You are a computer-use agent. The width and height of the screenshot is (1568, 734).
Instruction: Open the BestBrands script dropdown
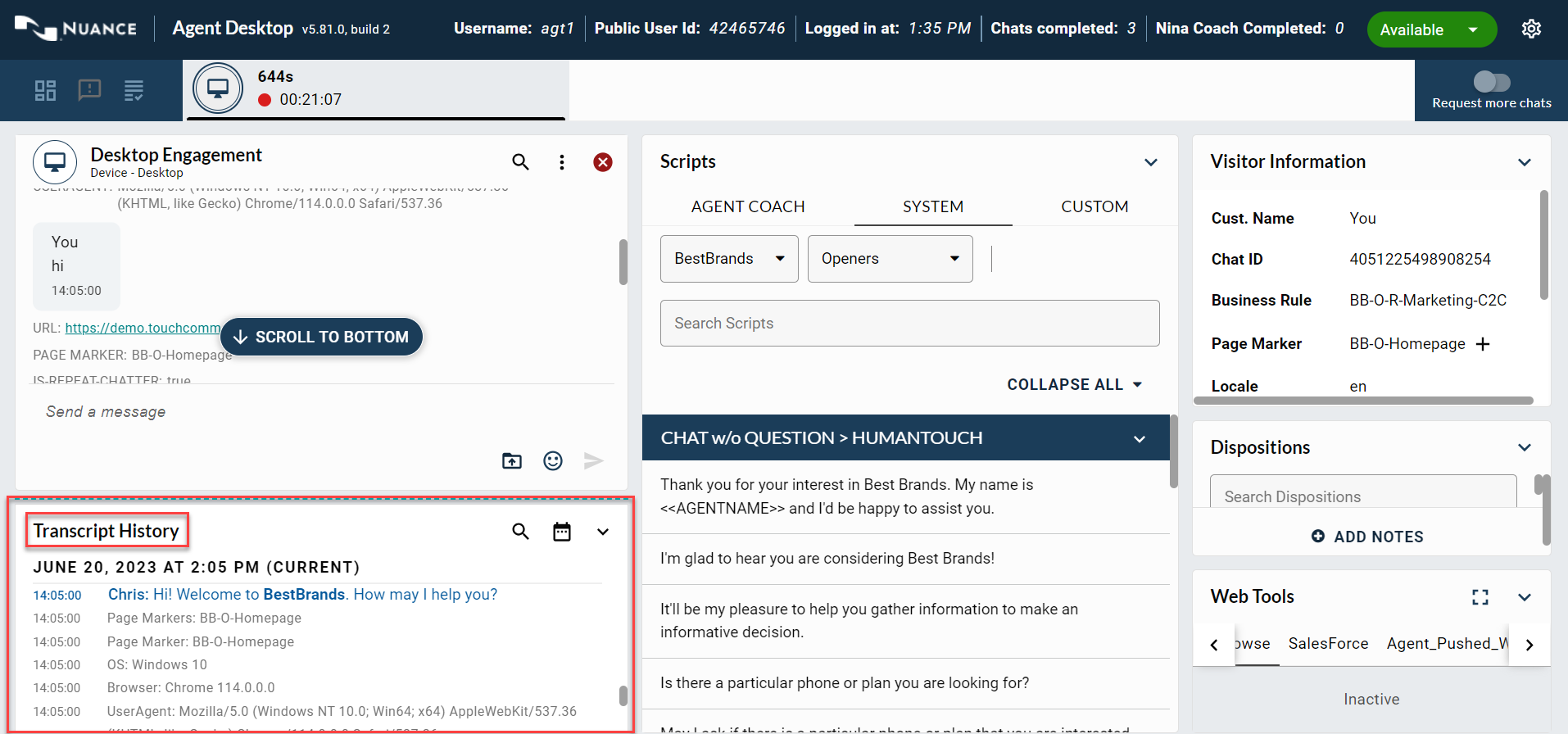729,259
